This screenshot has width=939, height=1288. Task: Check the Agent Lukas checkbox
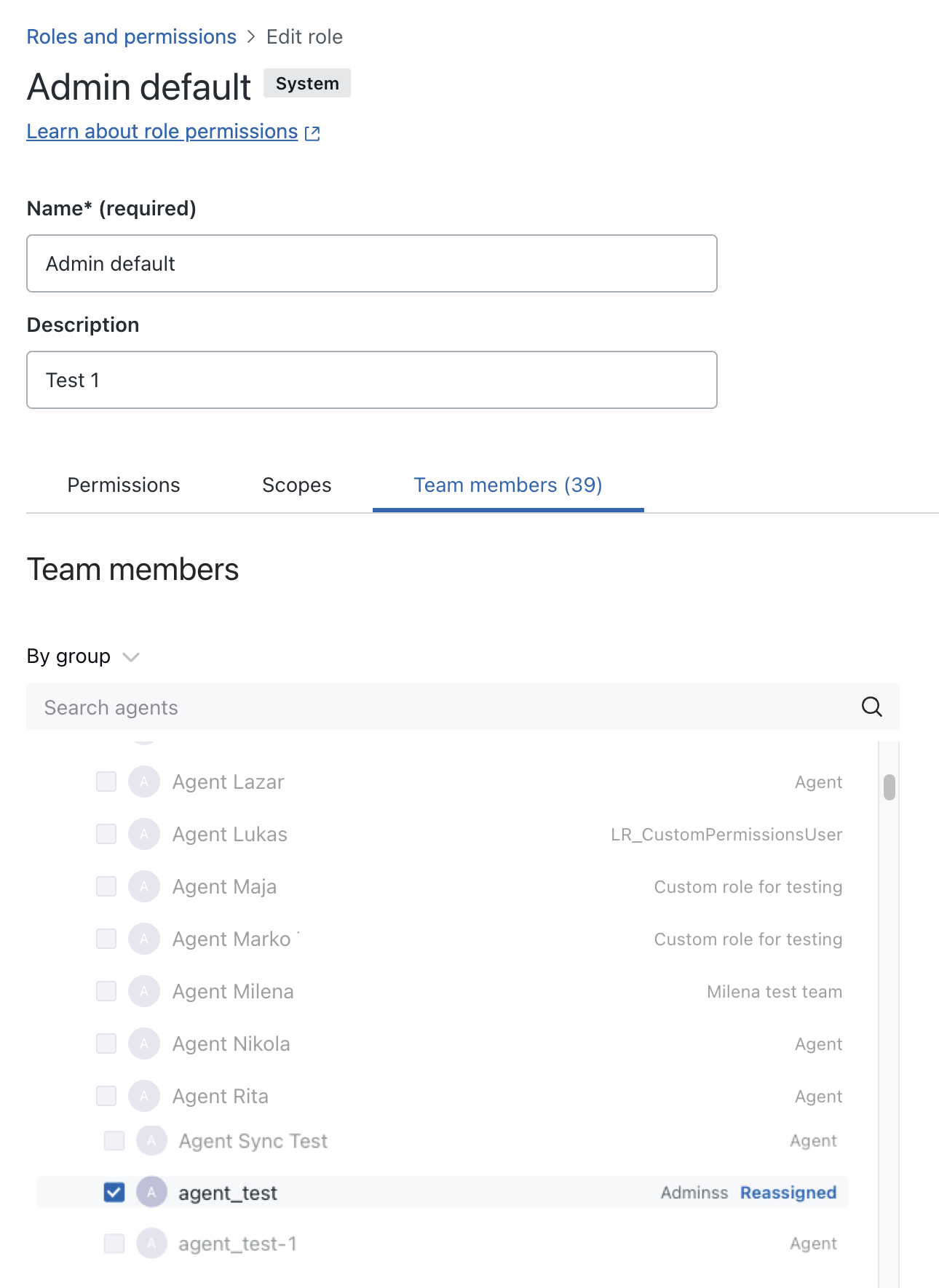(106, 834)
